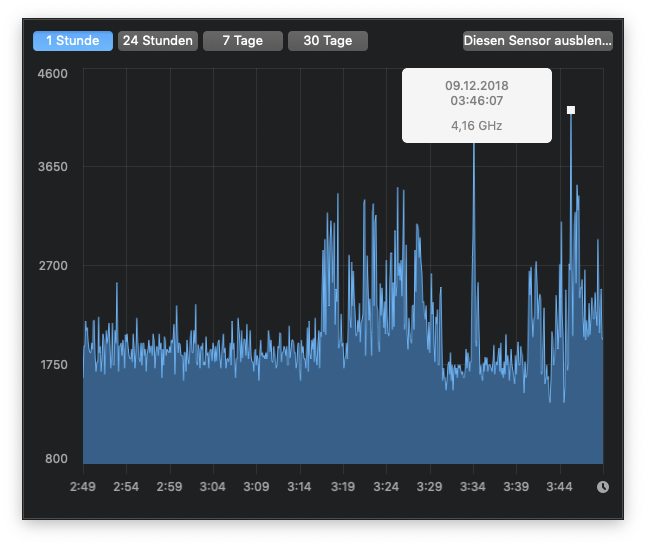Click the 2700 y-axis label

53,266
